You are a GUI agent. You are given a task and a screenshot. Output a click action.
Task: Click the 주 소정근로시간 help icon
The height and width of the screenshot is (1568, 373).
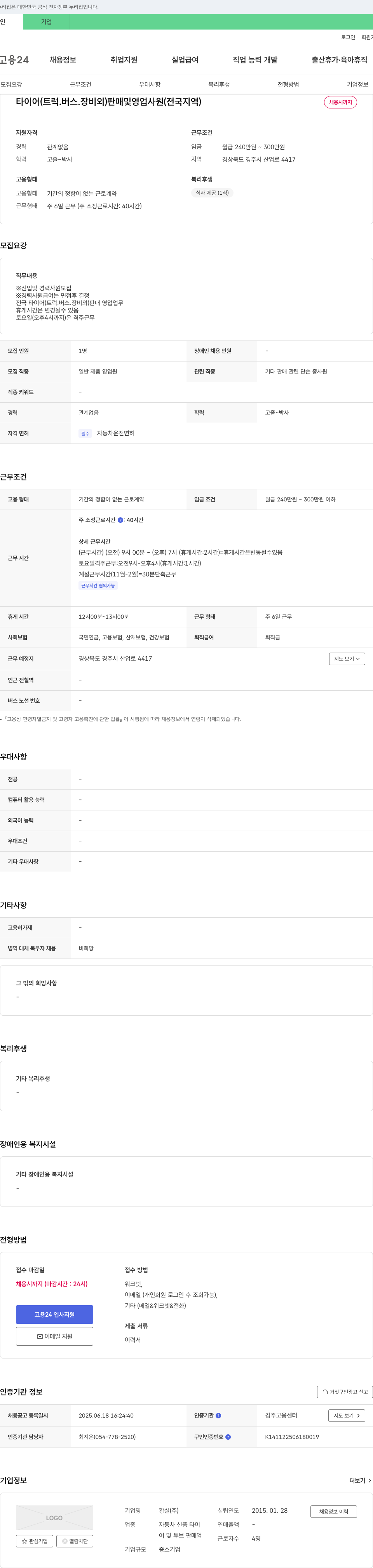(120, 520)
